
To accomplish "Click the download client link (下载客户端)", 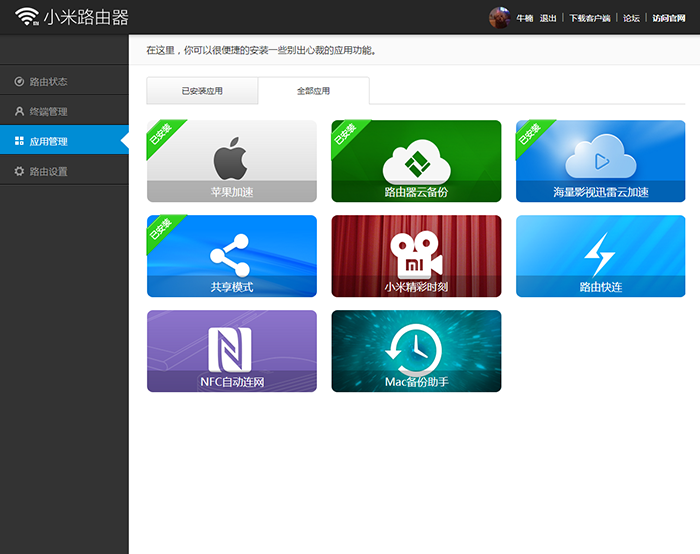I will click(x=590, y=18).
